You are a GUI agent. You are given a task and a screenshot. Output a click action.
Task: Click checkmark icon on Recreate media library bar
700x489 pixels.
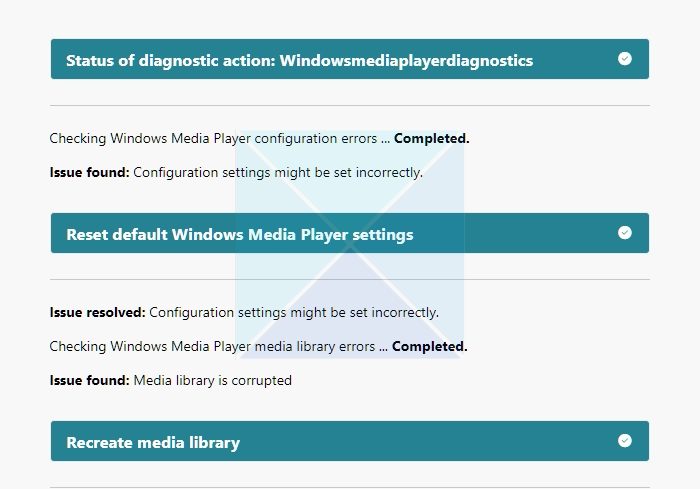pyautogui.click(x=625, y=441)
